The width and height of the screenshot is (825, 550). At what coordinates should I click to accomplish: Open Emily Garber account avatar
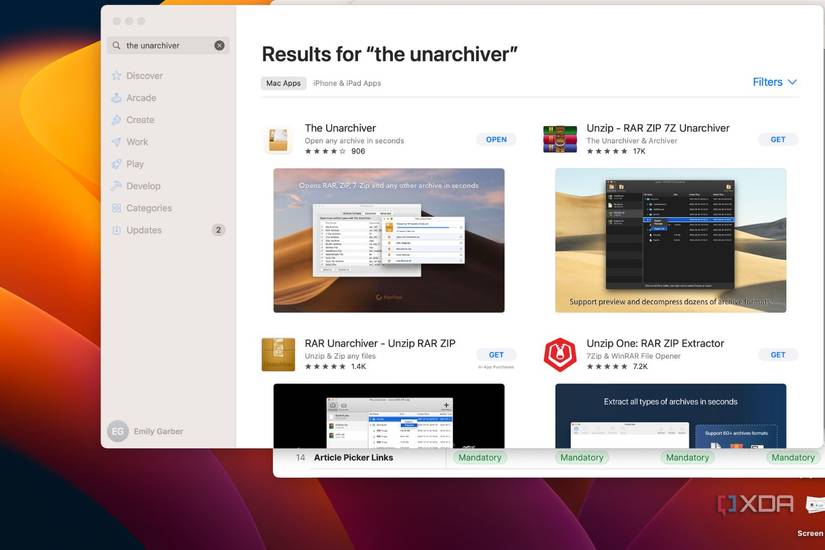(117, 432)
